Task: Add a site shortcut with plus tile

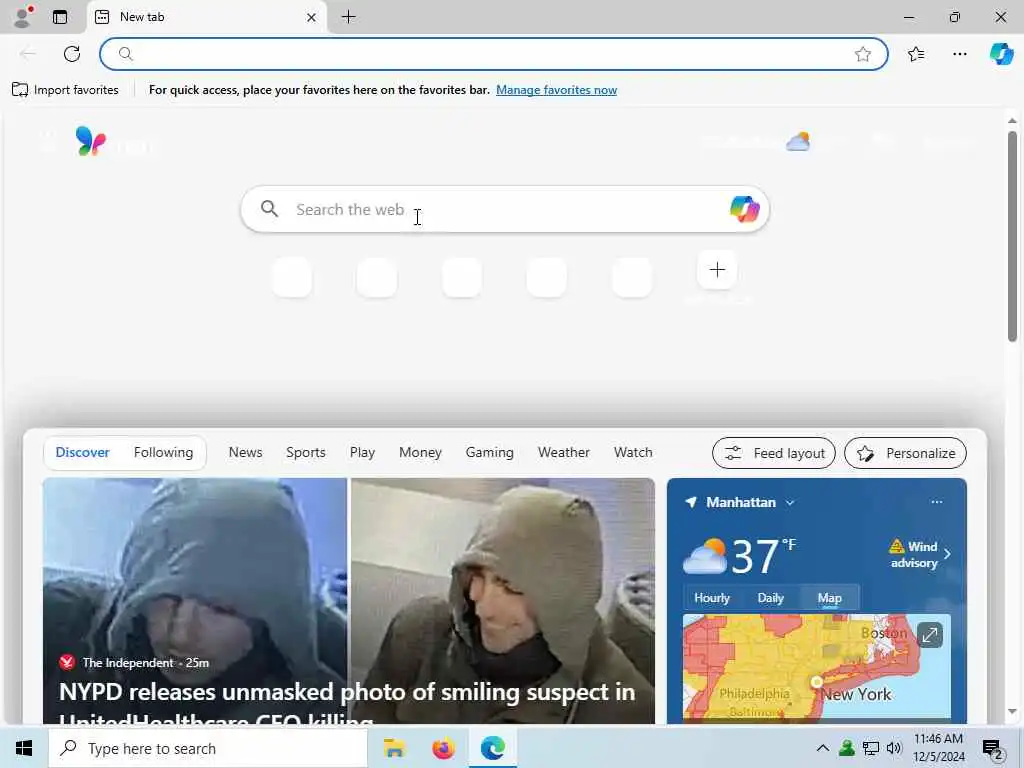Action: [717, 270]
